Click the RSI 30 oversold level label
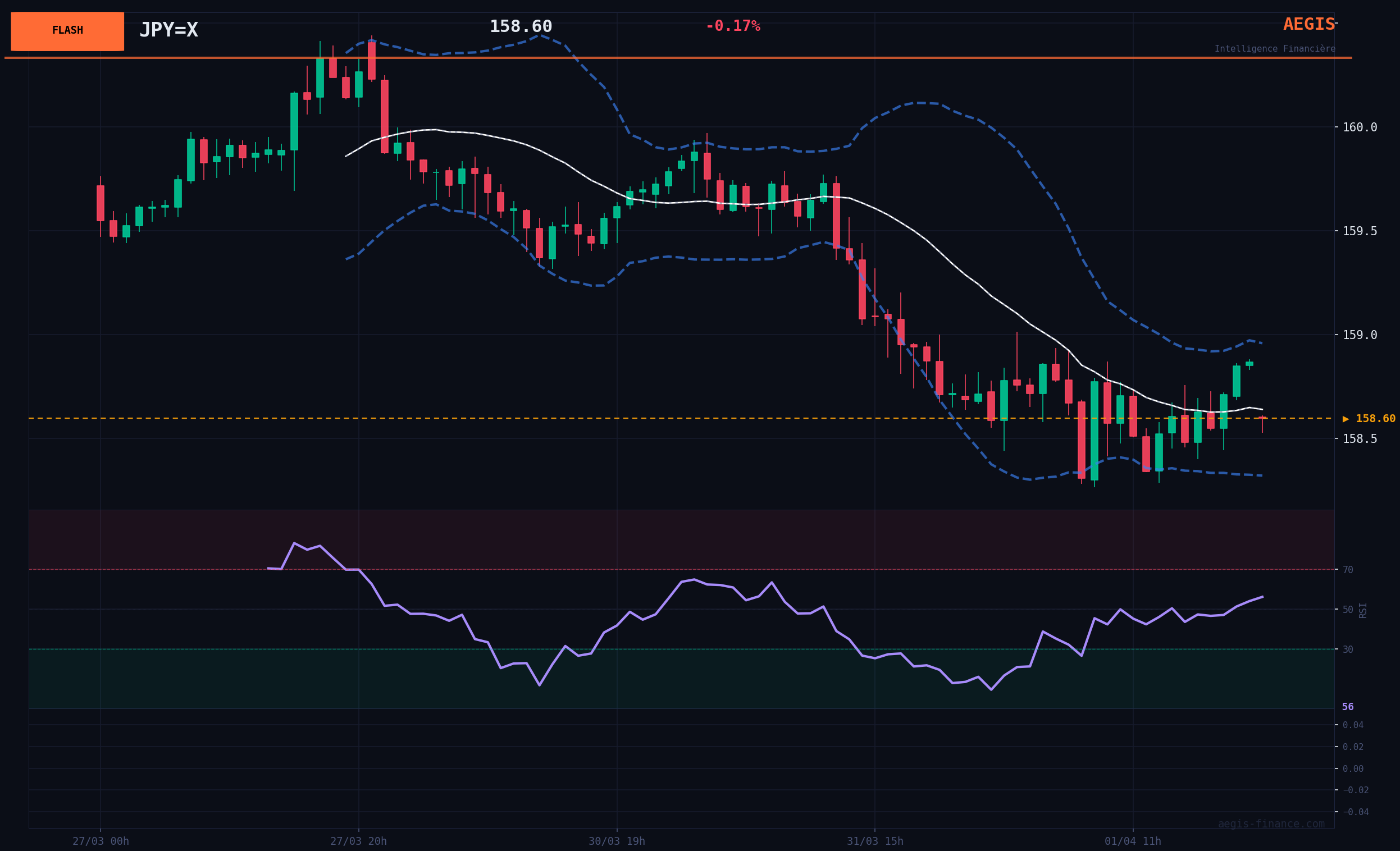Viewport: 1400px width, 851px height. tap(1347, 649)
